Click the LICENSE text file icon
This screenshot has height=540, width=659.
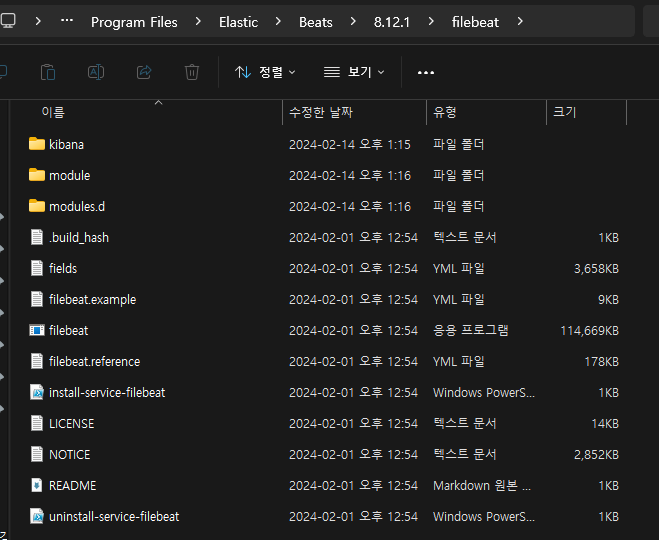(37, 423)
